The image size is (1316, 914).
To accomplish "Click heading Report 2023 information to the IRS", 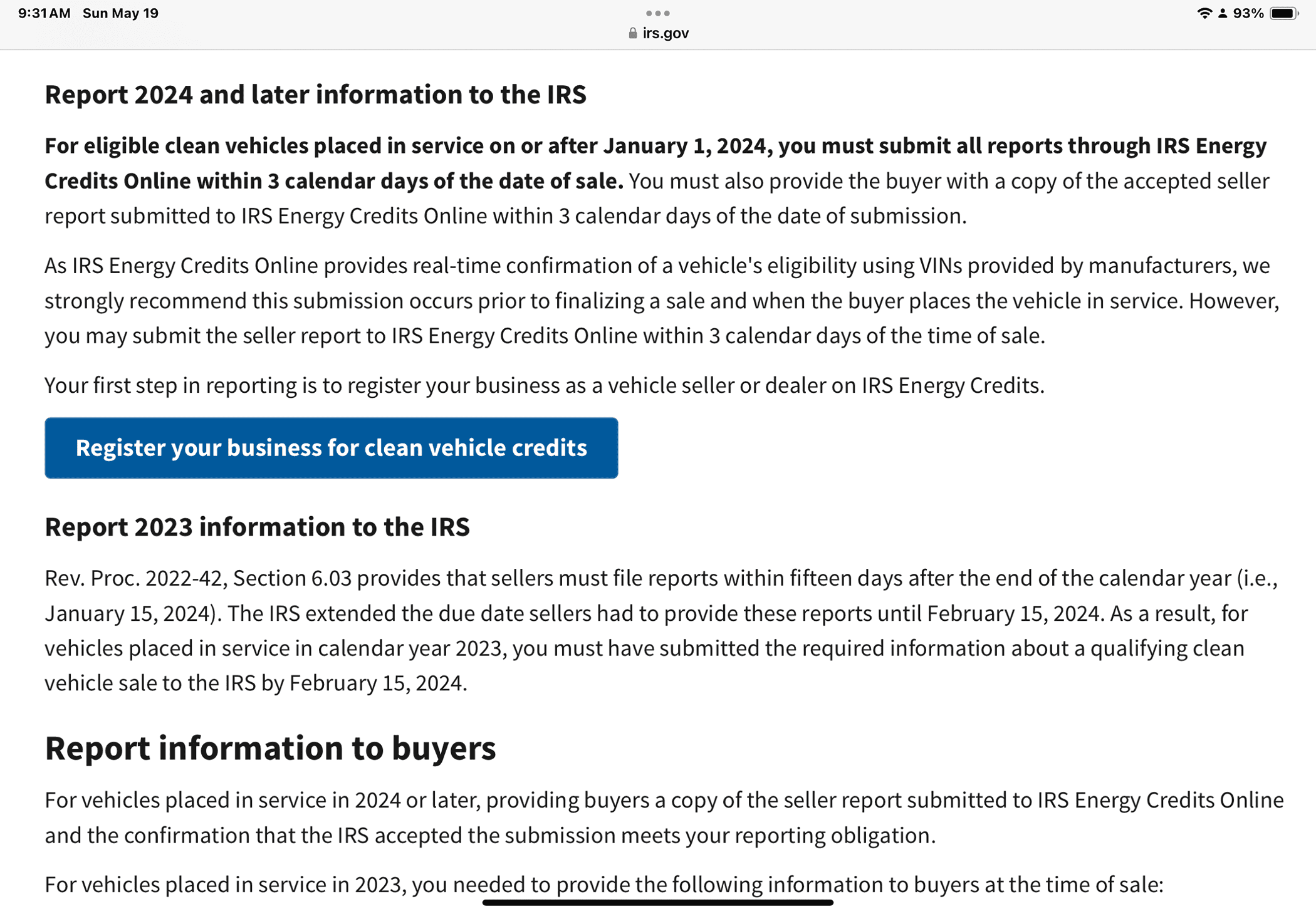I will [257, 527].
